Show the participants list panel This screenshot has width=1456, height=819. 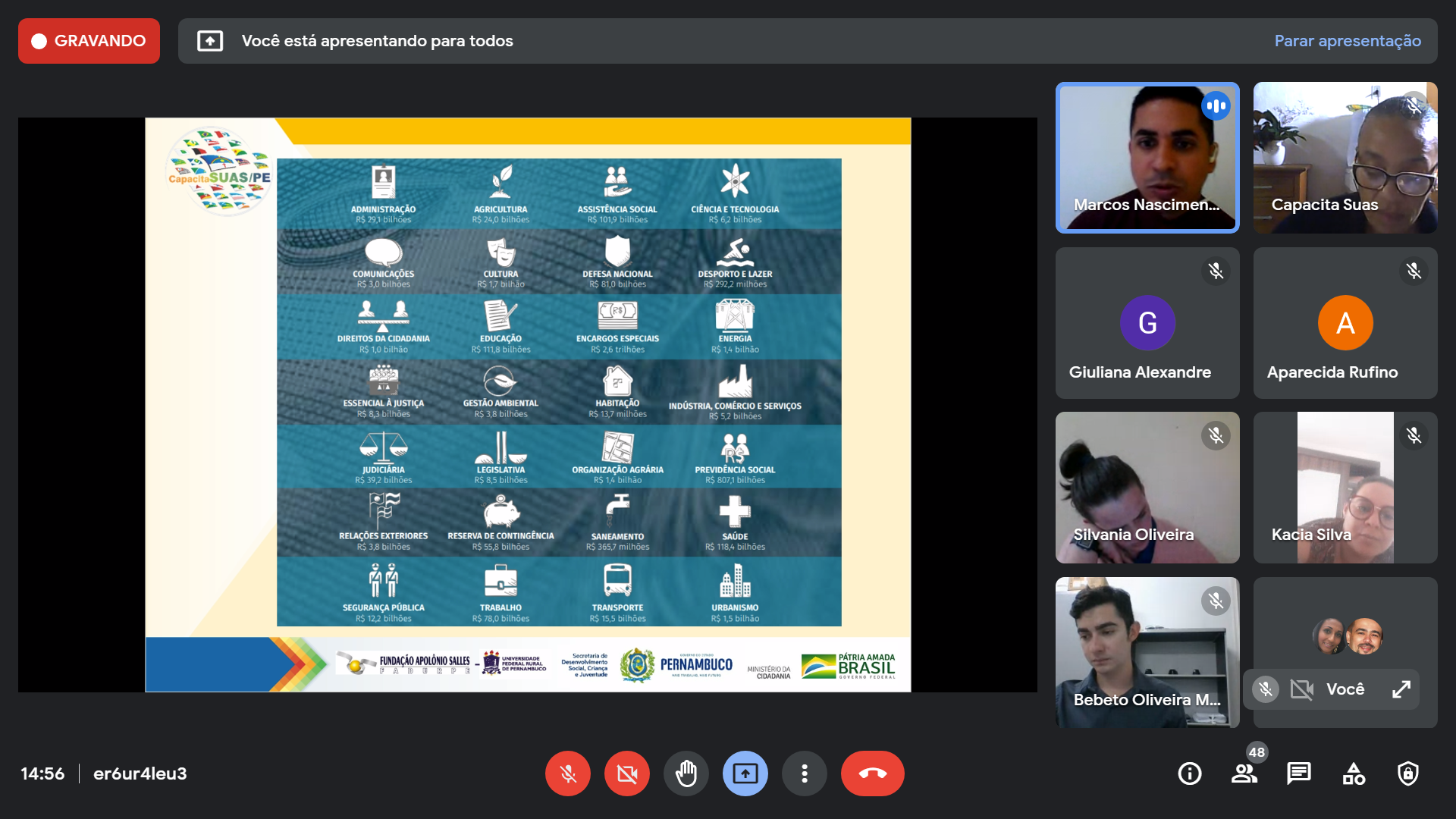[1244, 773]
